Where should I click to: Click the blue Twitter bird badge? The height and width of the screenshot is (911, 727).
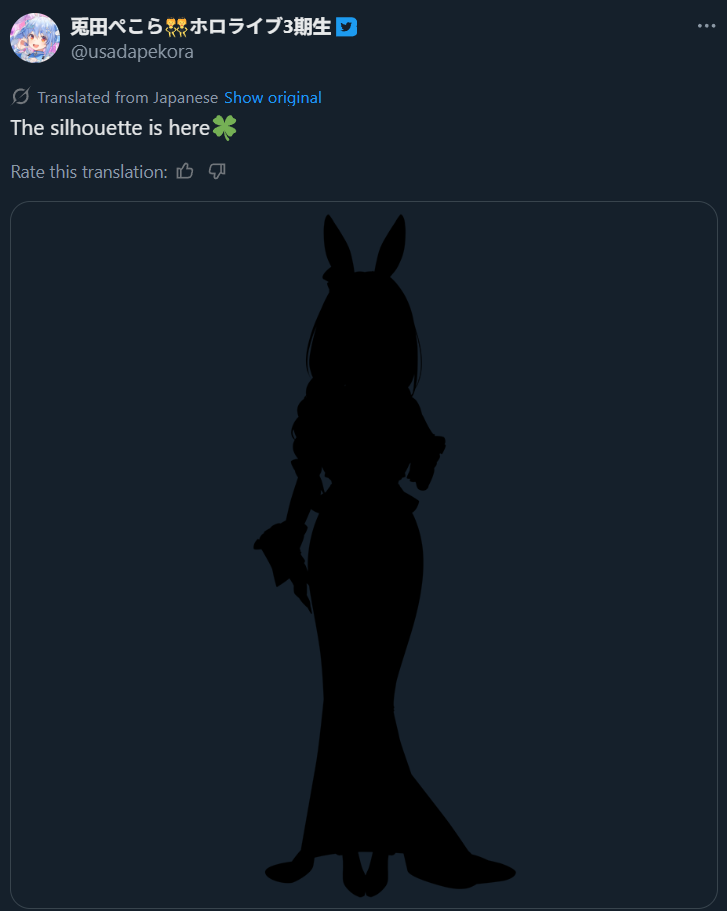346,27
